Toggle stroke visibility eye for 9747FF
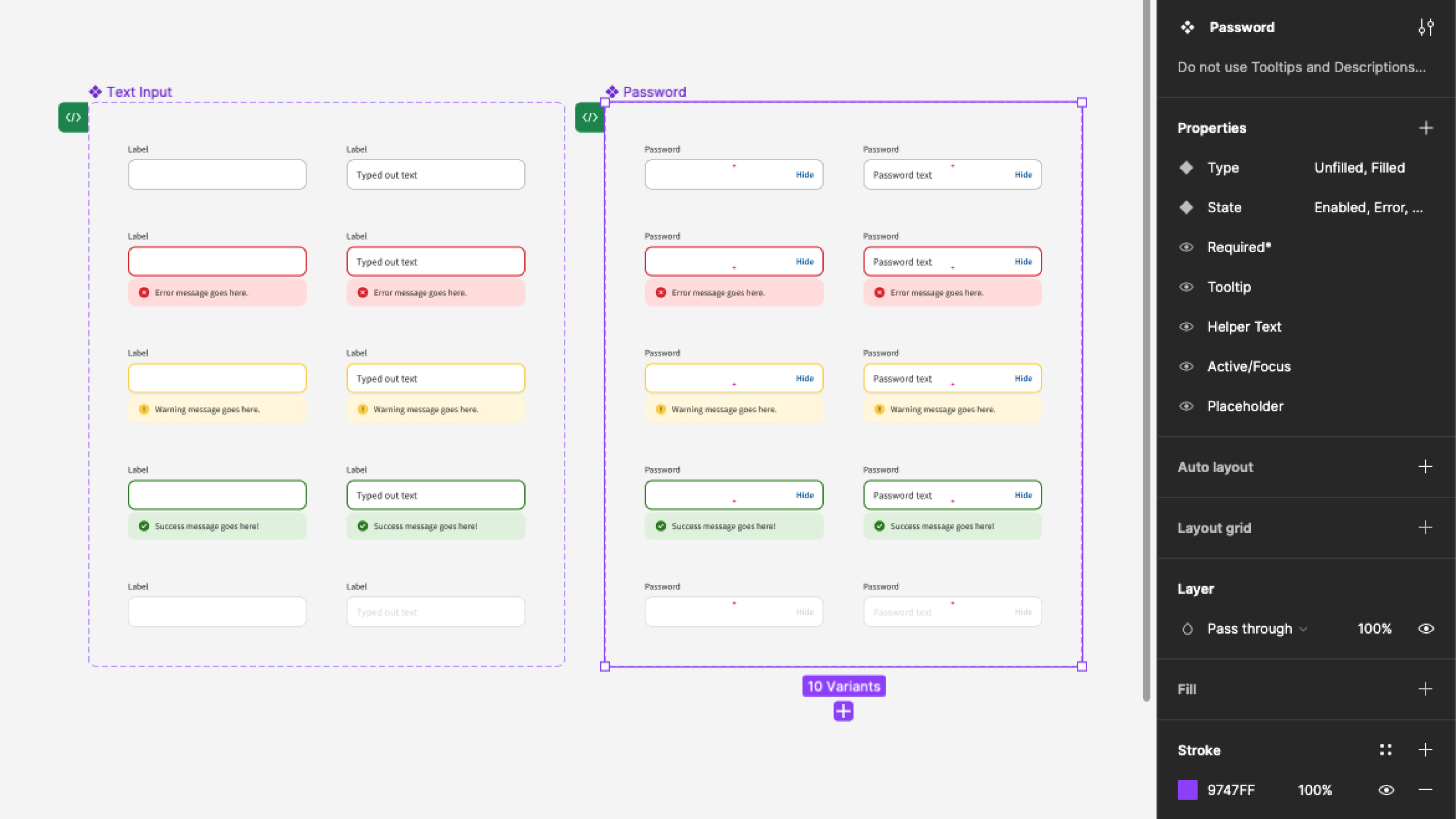Viewport: 1456px width, 819px height. point(1386,790)
